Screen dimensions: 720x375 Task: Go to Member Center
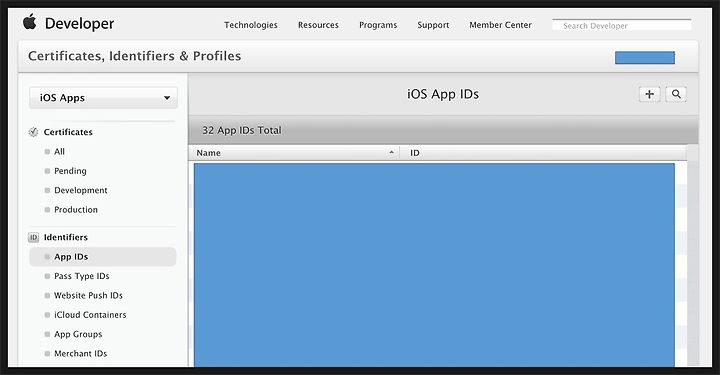[x=501, y=25]
